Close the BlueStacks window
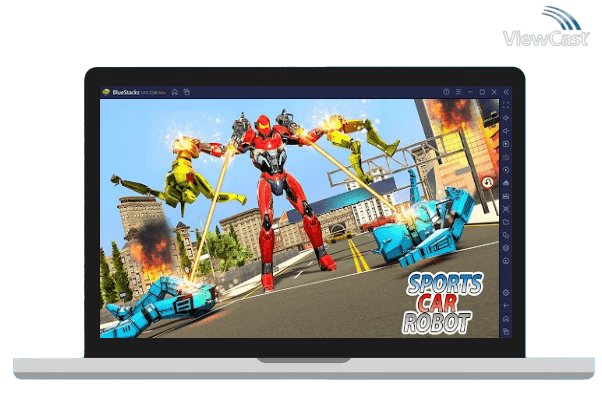 tap(494, 92)
